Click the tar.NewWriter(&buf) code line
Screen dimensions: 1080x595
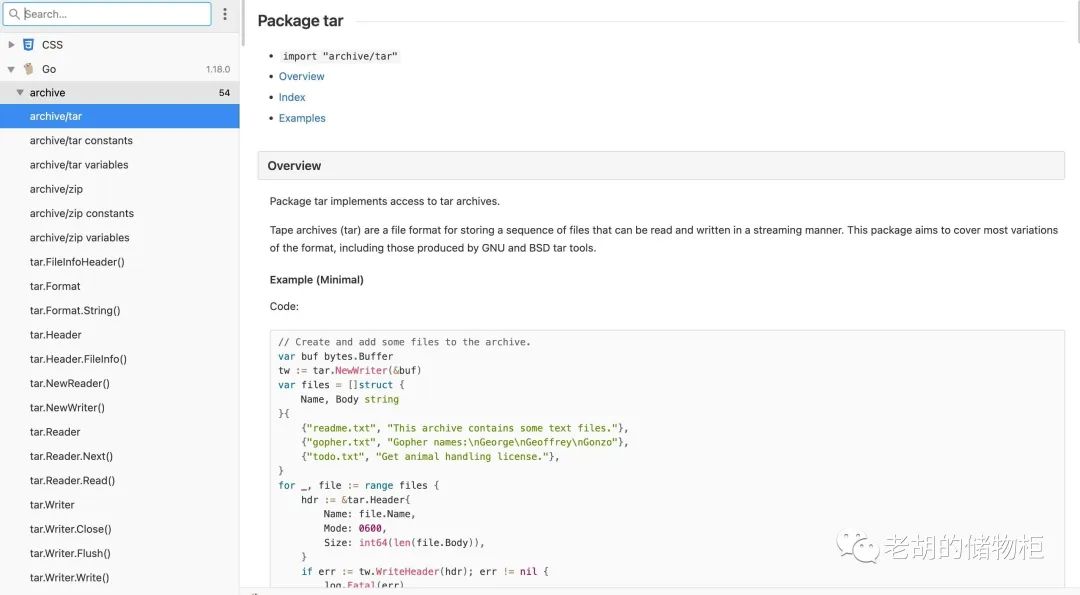click(350, 370)
